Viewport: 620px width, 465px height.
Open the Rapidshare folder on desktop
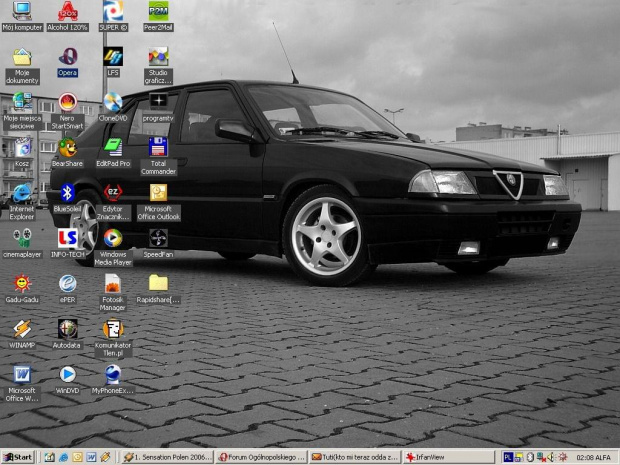point(158,283)
